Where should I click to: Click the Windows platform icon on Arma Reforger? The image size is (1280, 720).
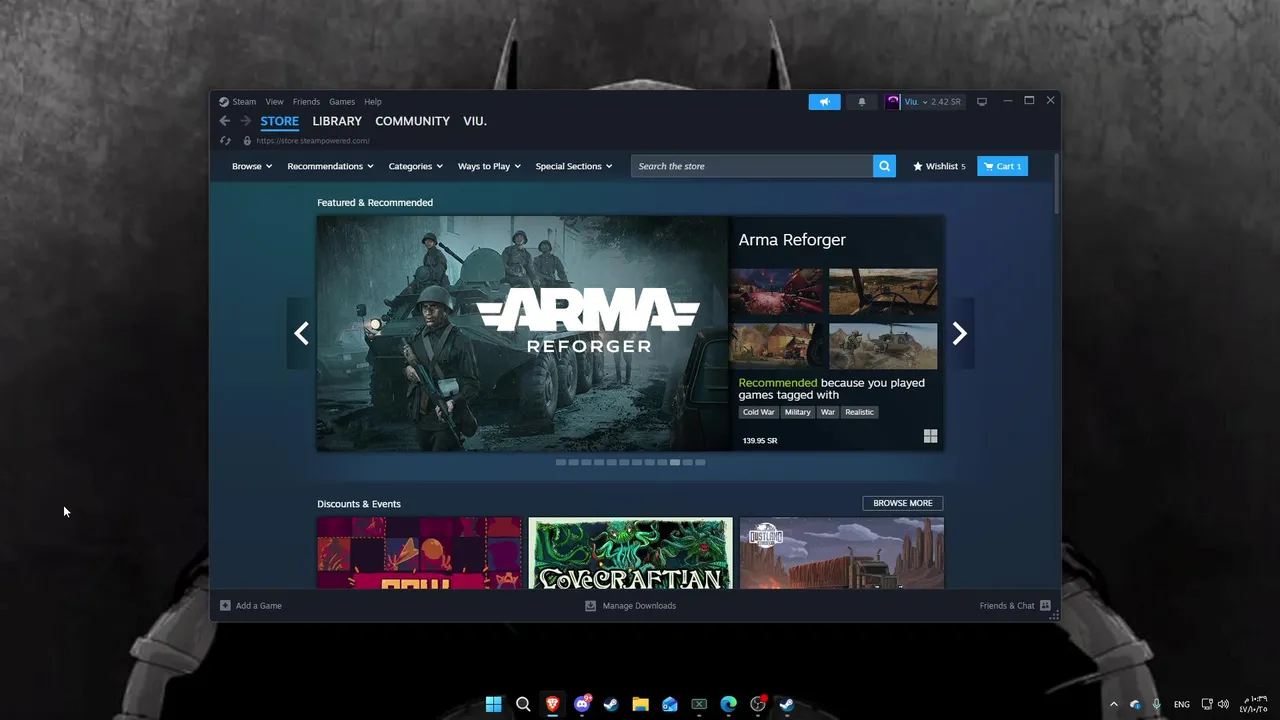pyautogui.click(x=930, y=436)
